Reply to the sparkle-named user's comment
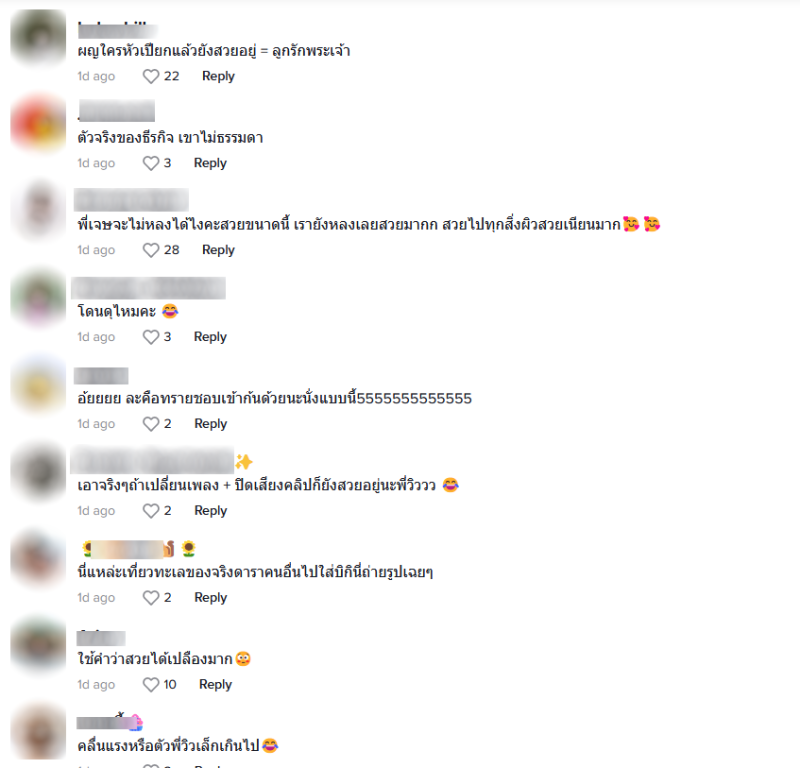The image size is (800, 768). [211, 511]
